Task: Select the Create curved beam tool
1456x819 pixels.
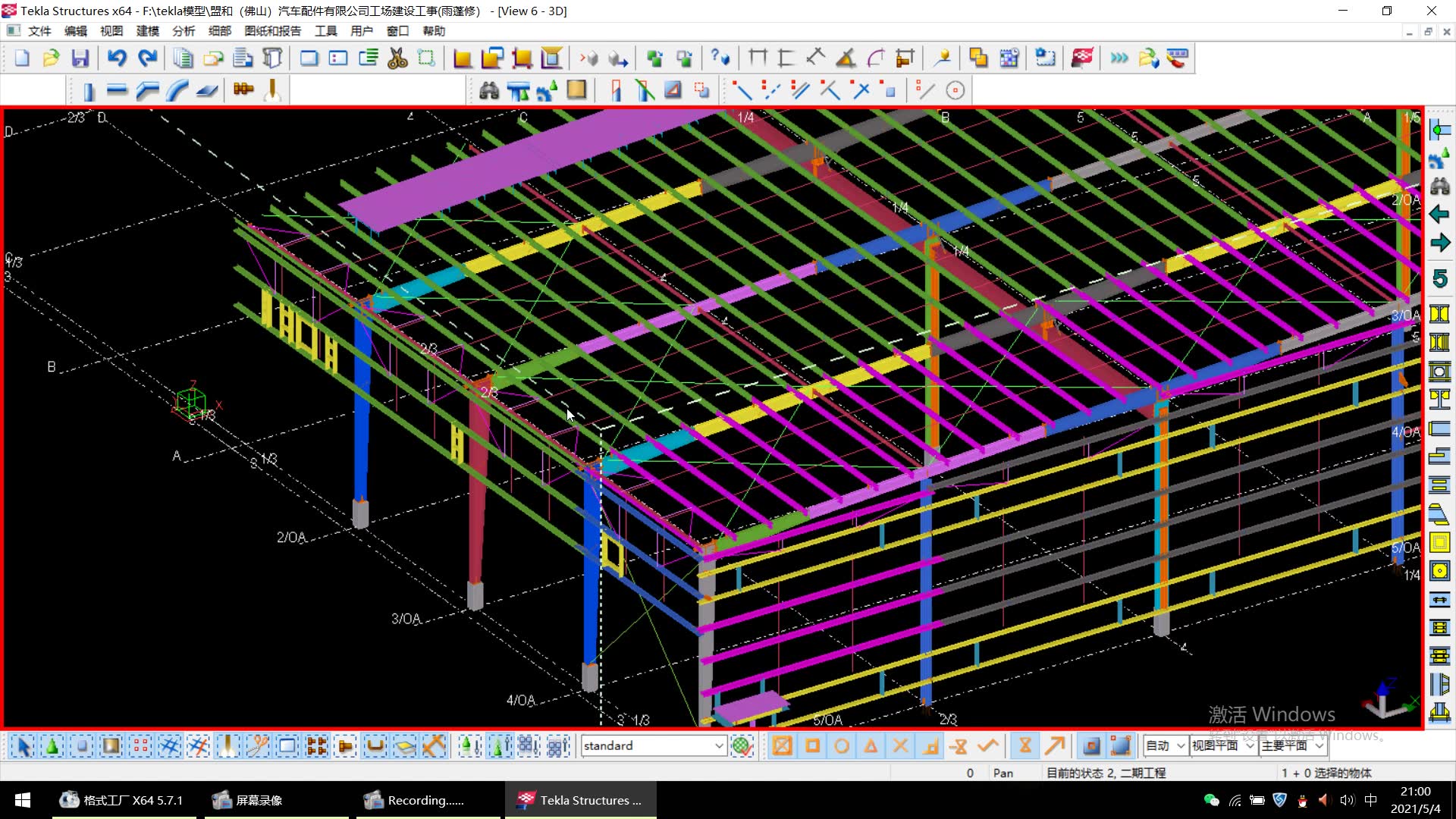Action: click(x=177, y=91)
